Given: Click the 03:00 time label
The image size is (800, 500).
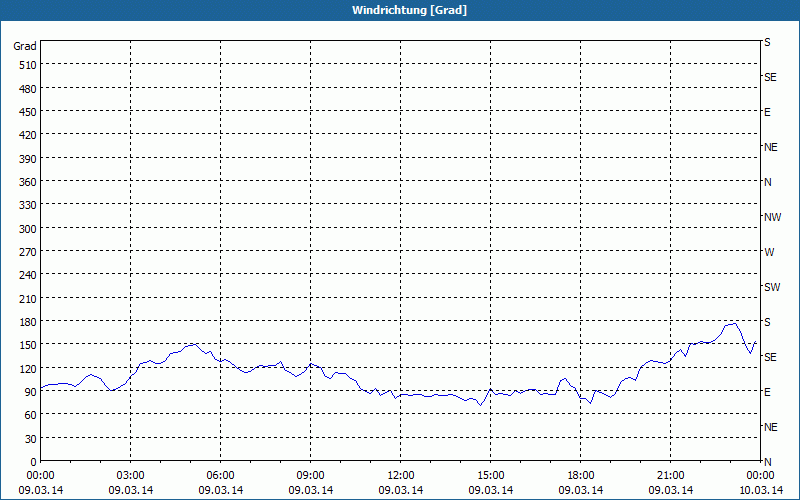Looking at the screenshot, I should click(x=131, y=476).
